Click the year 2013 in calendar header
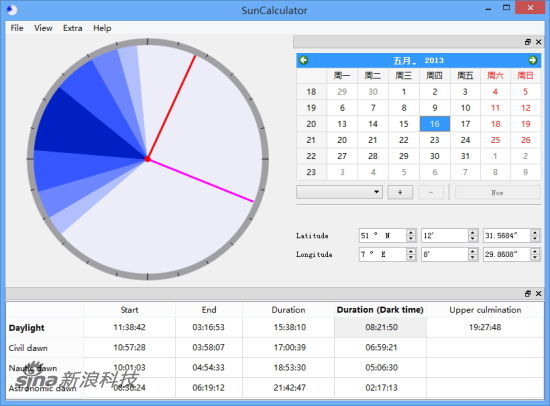The width and height of the screenshot is (550, 406). pyautogui.click(x=434, y=60)
